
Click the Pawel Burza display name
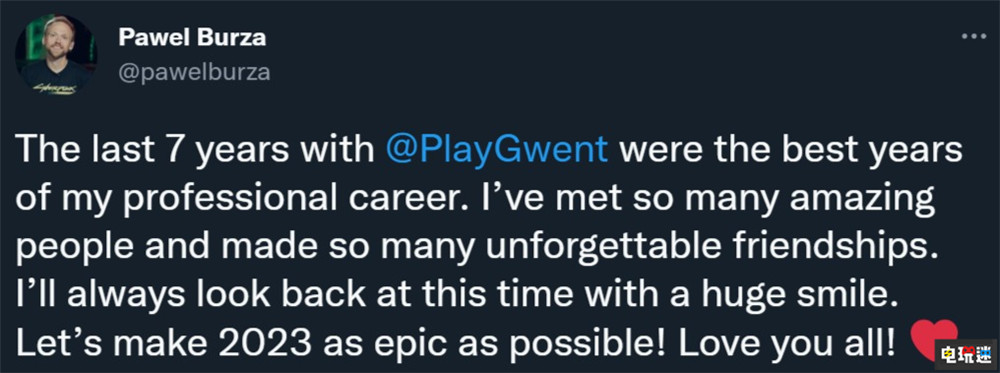191,38
